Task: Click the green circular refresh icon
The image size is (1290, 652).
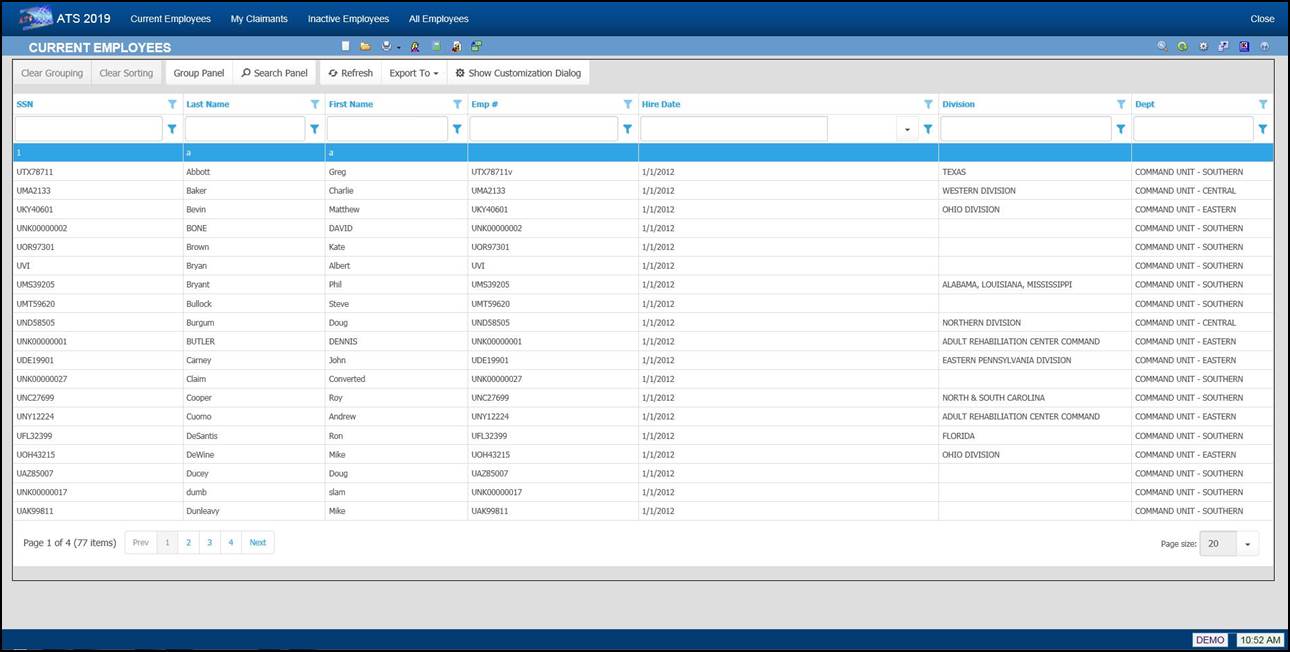Action: click(1182, 46)
